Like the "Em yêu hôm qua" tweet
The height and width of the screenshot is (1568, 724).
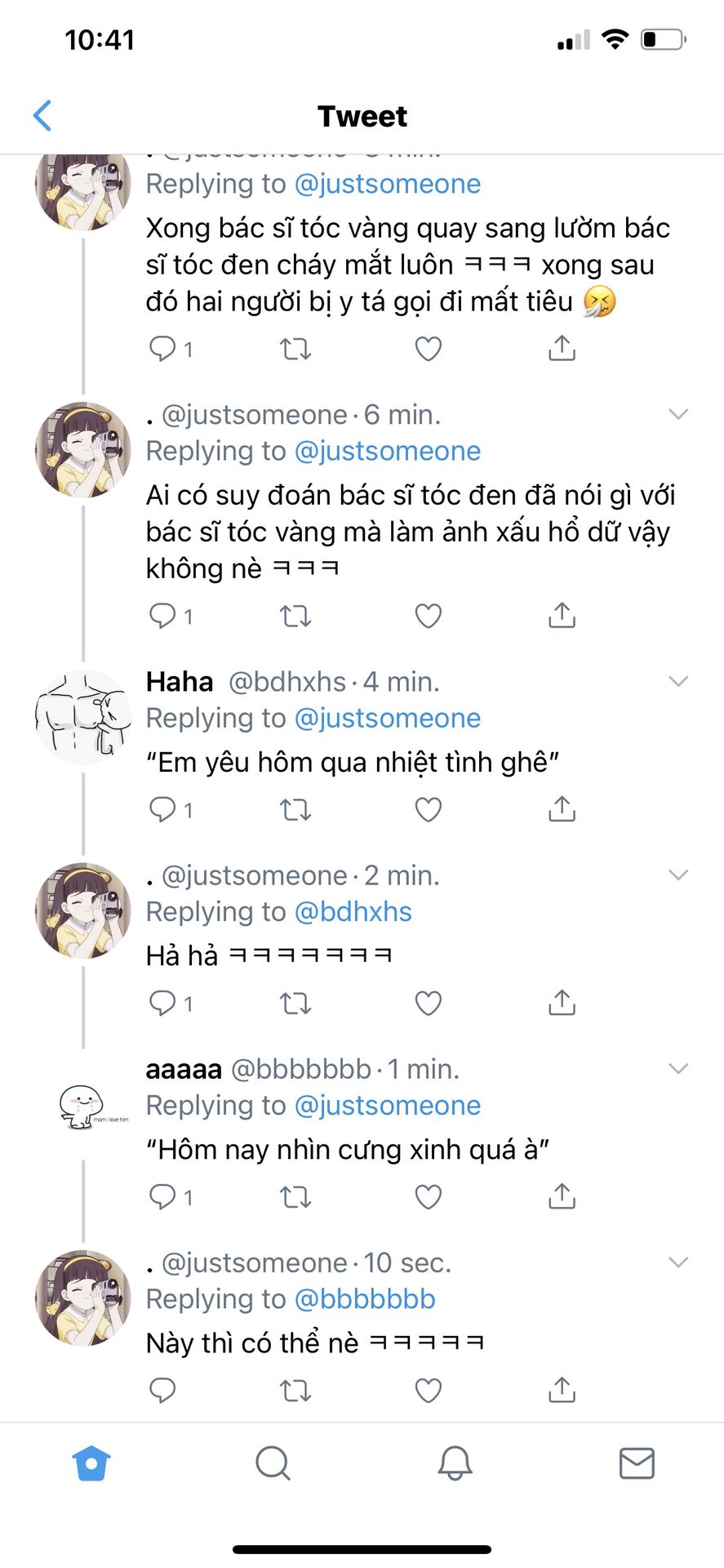tap(428, 809)
